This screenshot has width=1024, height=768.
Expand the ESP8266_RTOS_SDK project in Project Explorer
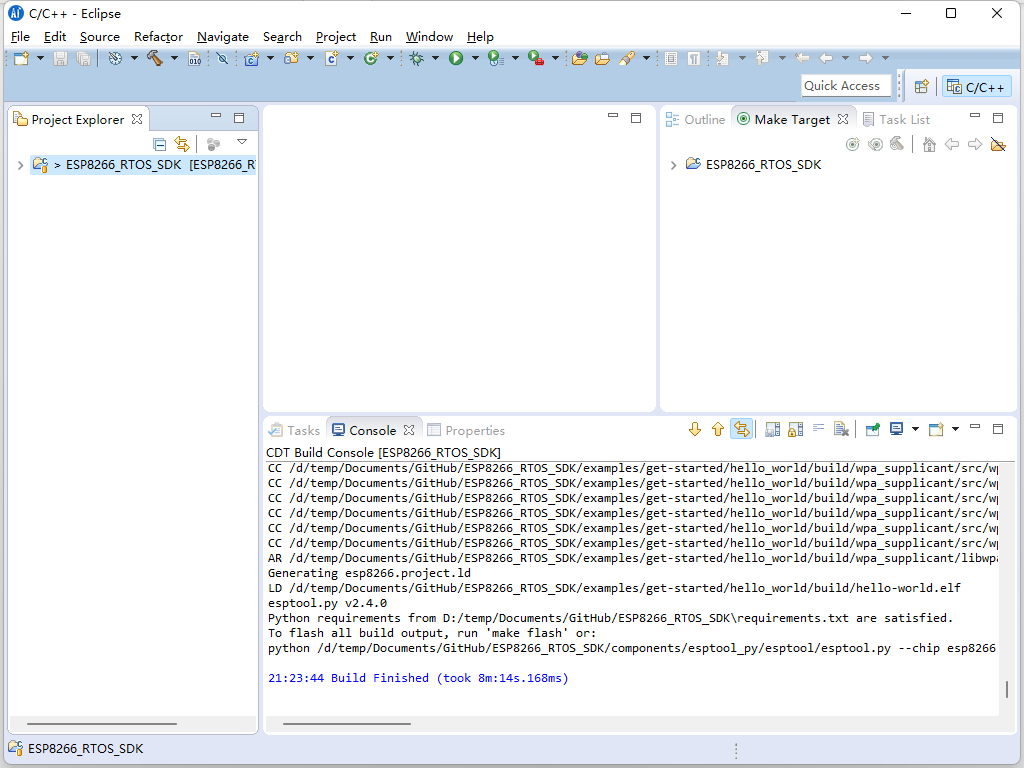coord(20,165)
